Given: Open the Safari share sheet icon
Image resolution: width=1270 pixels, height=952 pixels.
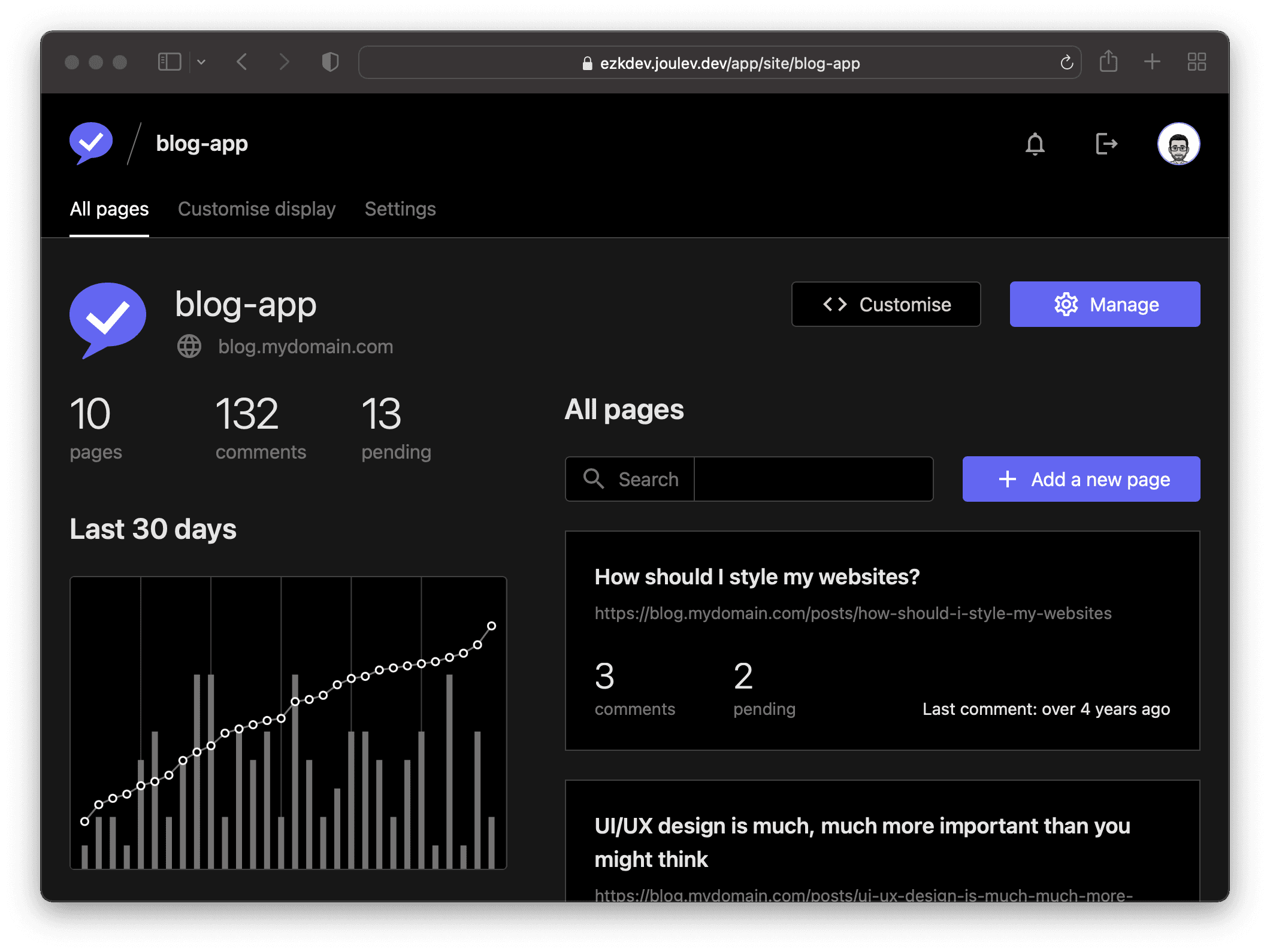Looking at the screenshot, I should 1109,62.
